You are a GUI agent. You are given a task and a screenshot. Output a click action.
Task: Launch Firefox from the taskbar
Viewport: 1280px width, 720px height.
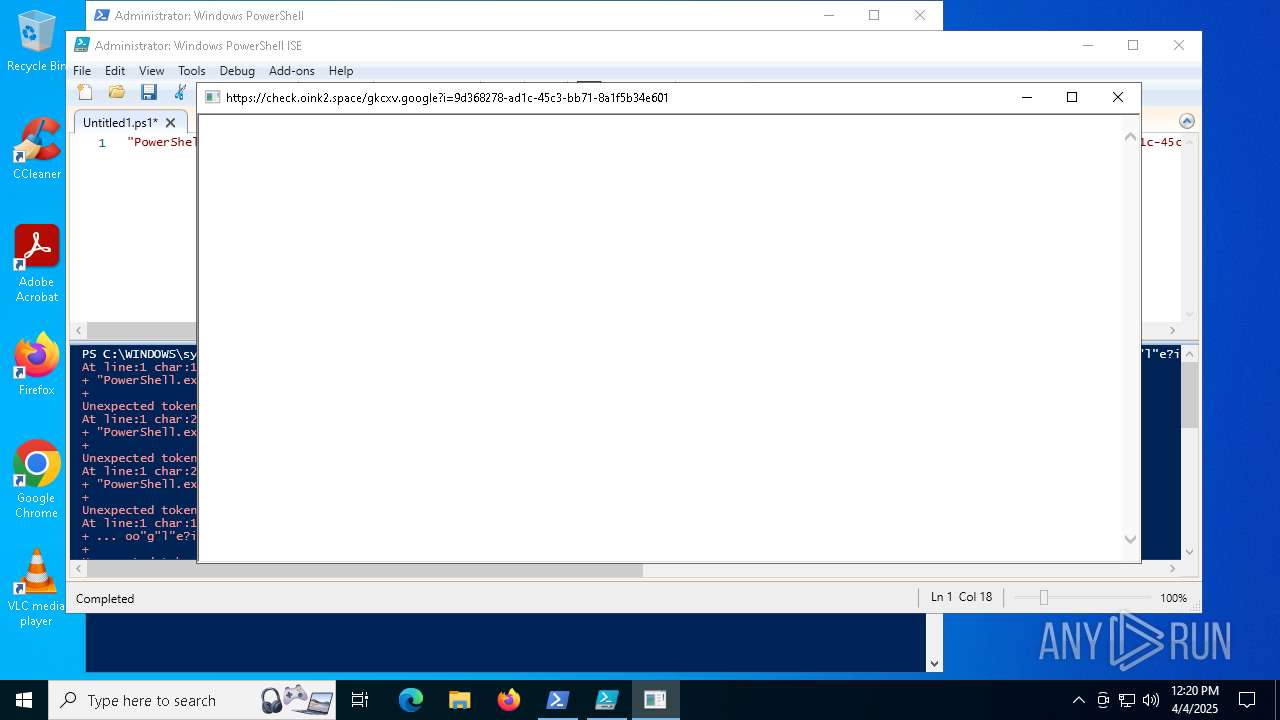pyautogui.click(x=509, y=700)
